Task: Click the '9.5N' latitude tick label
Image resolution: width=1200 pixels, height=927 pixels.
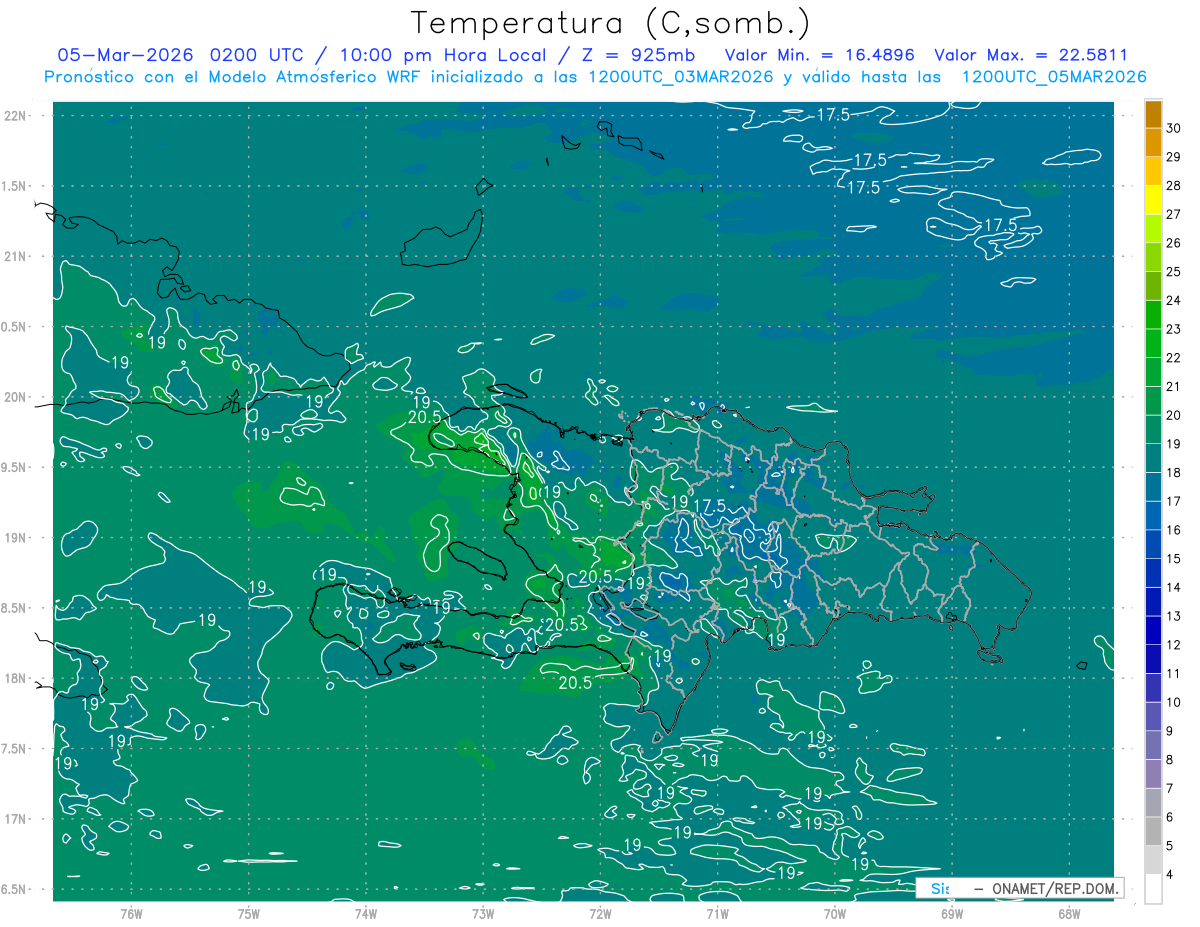Action: pos(14,467)
